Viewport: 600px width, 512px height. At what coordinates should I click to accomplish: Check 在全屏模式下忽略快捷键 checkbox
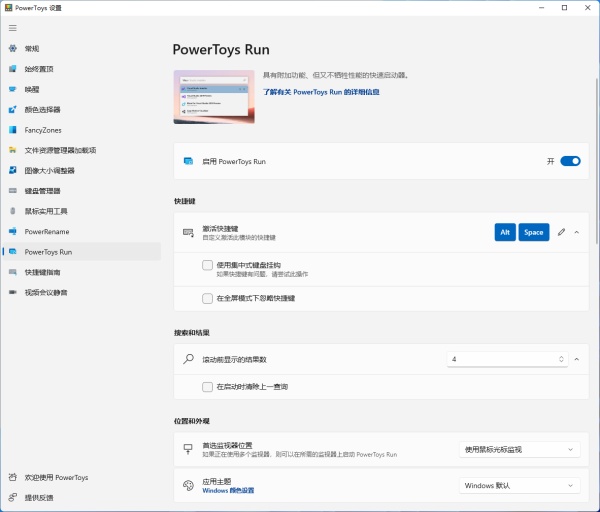click(207, 298)
